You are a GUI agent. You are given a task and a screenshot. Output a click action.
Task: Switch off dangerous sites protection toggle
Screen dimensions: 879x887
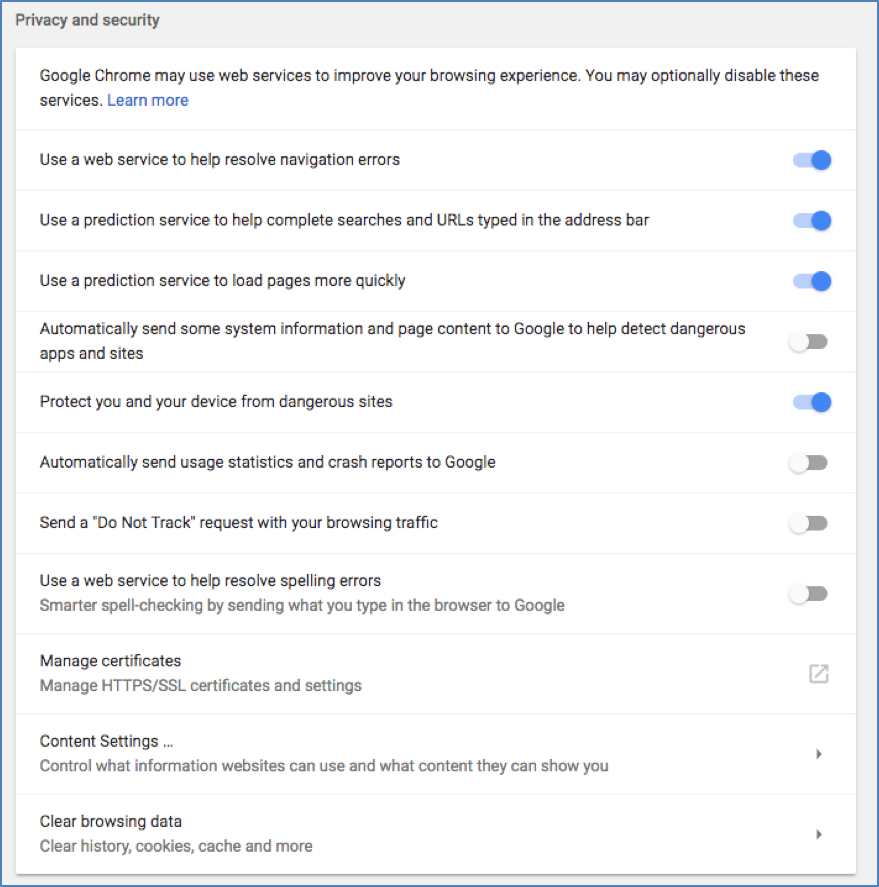tap(811, 402)
